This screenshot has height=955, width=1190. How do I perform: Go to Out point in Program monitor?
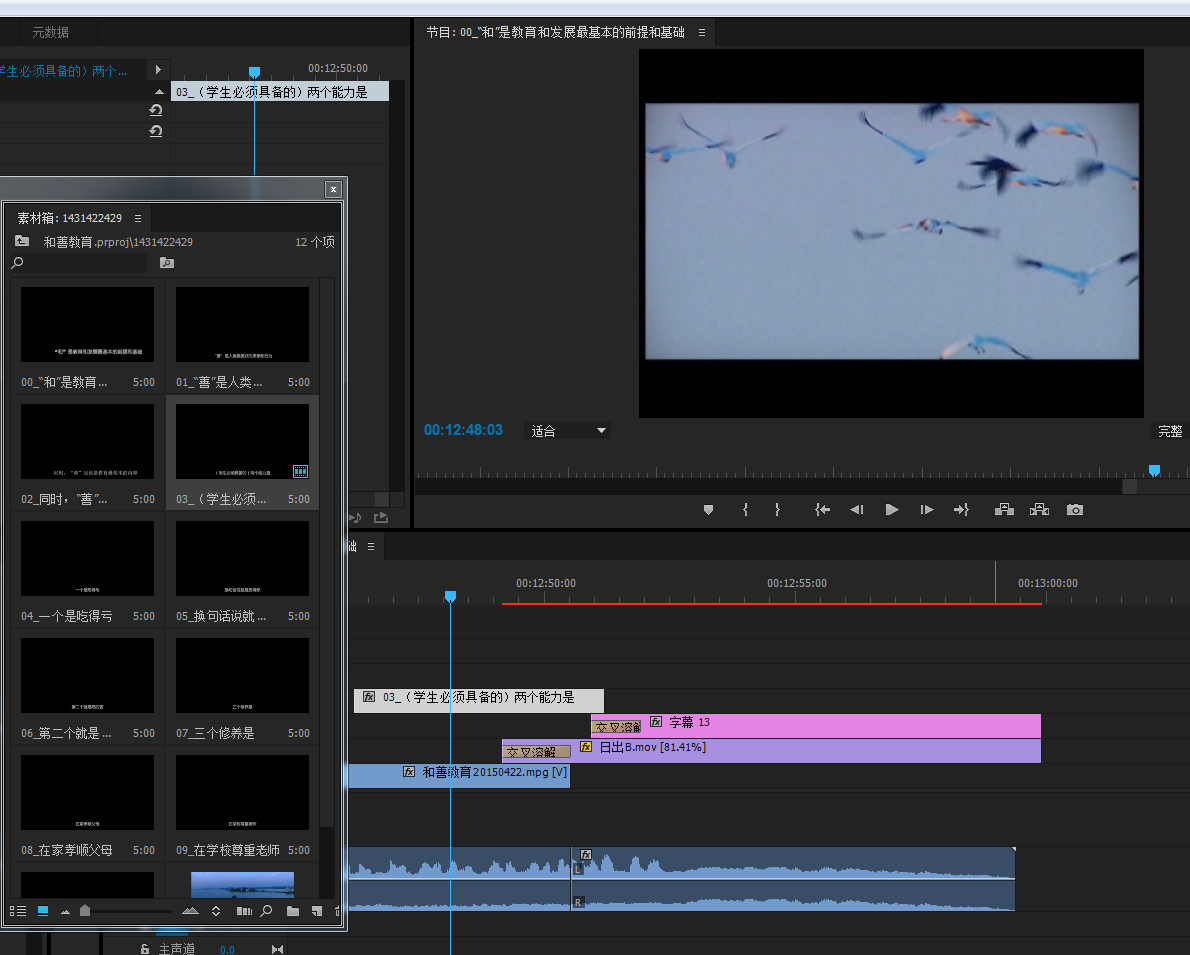coord(962,509)
